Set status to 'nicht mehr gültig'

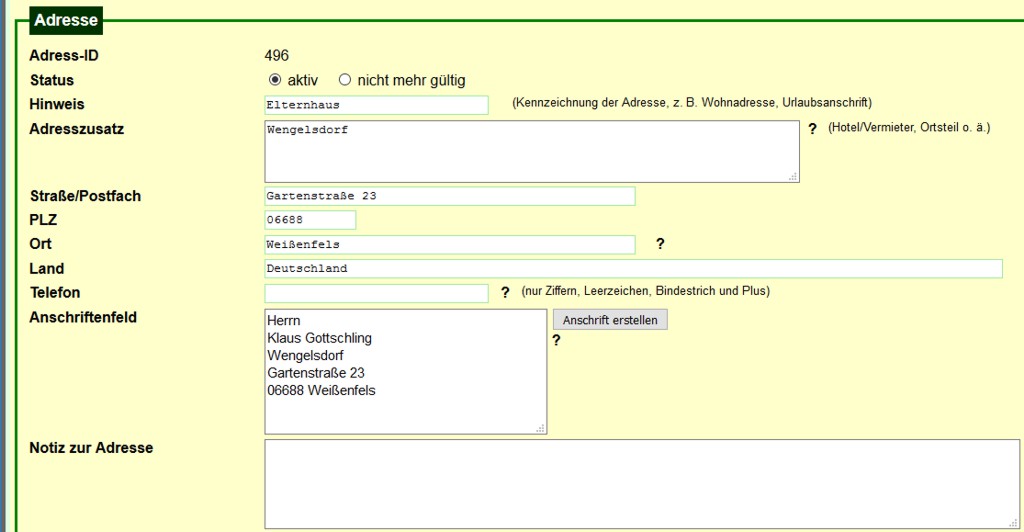tap(345, 80)
